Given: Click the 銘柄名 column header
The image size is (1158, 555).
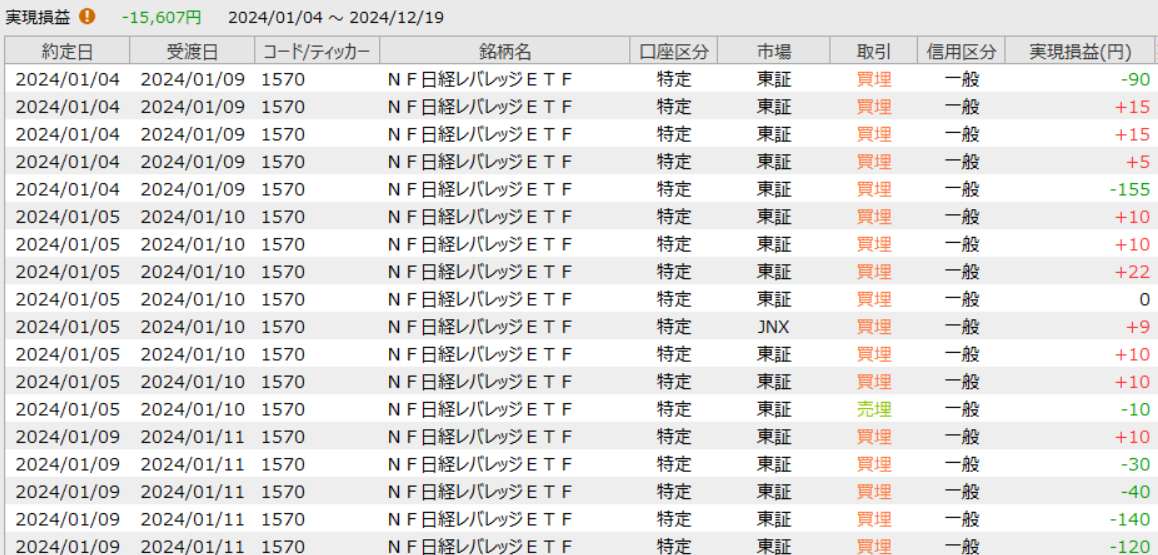Looking at the screenshot, I should (x=504, y=52).
